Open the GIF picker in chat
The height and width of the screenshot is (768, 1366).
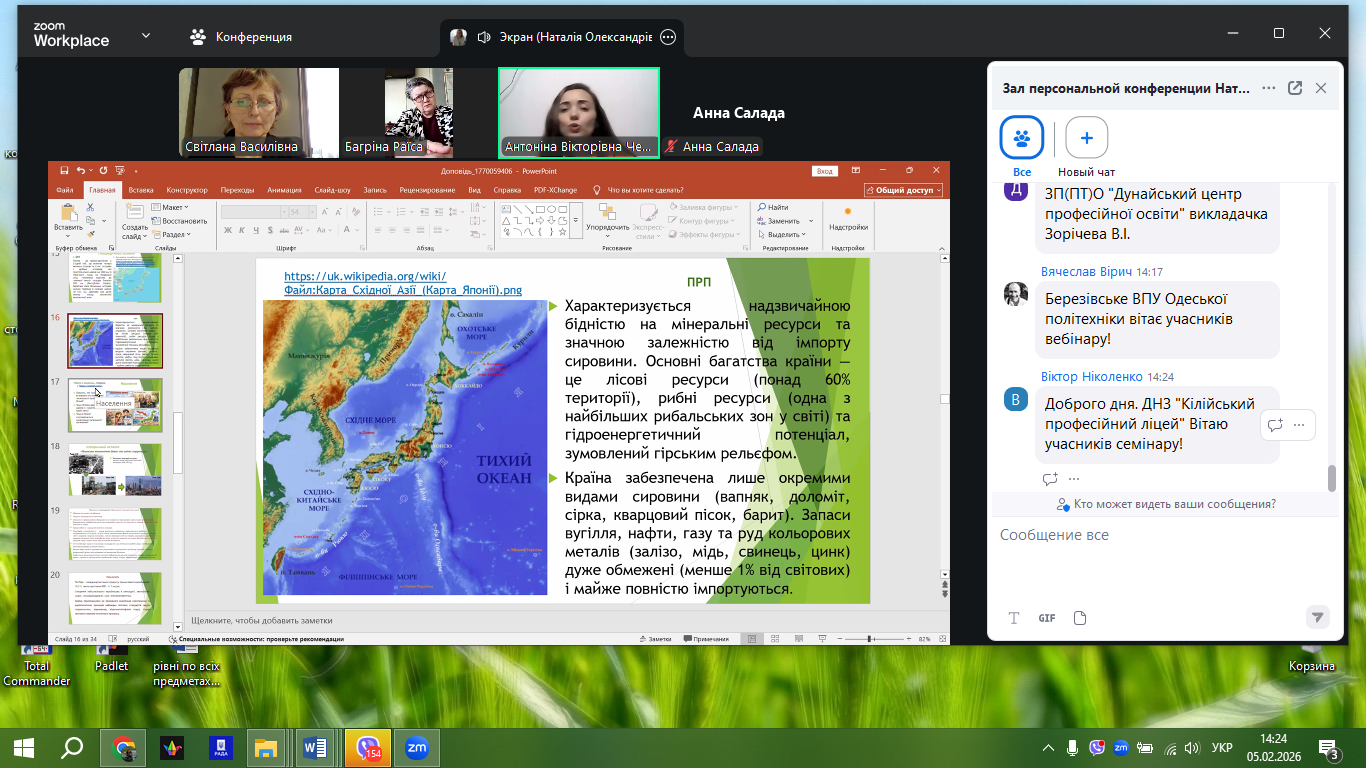coord(1047,618)
